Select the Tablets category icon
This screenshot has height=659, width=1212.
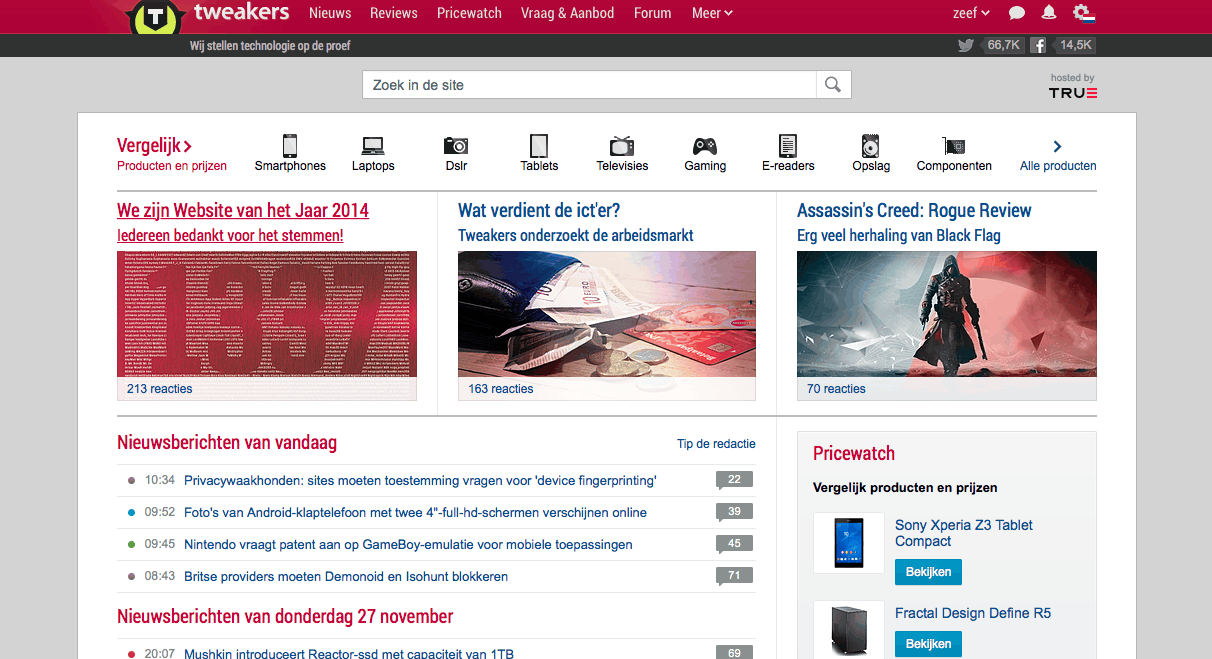[x=539, y=145]
